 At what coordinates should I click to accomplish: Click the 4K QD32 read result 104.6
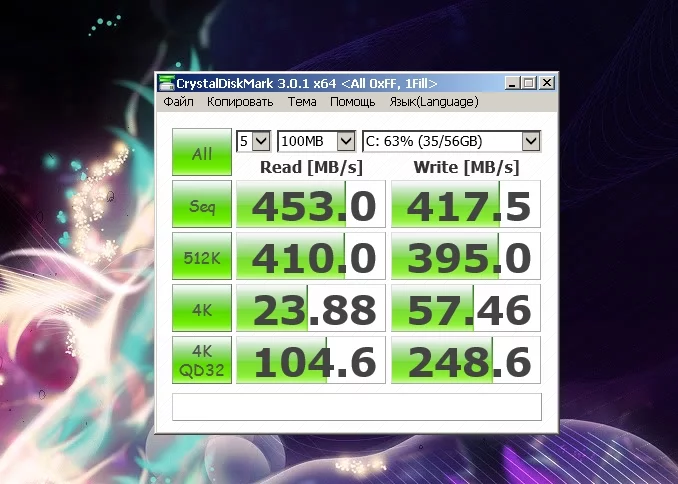[310, 360]
